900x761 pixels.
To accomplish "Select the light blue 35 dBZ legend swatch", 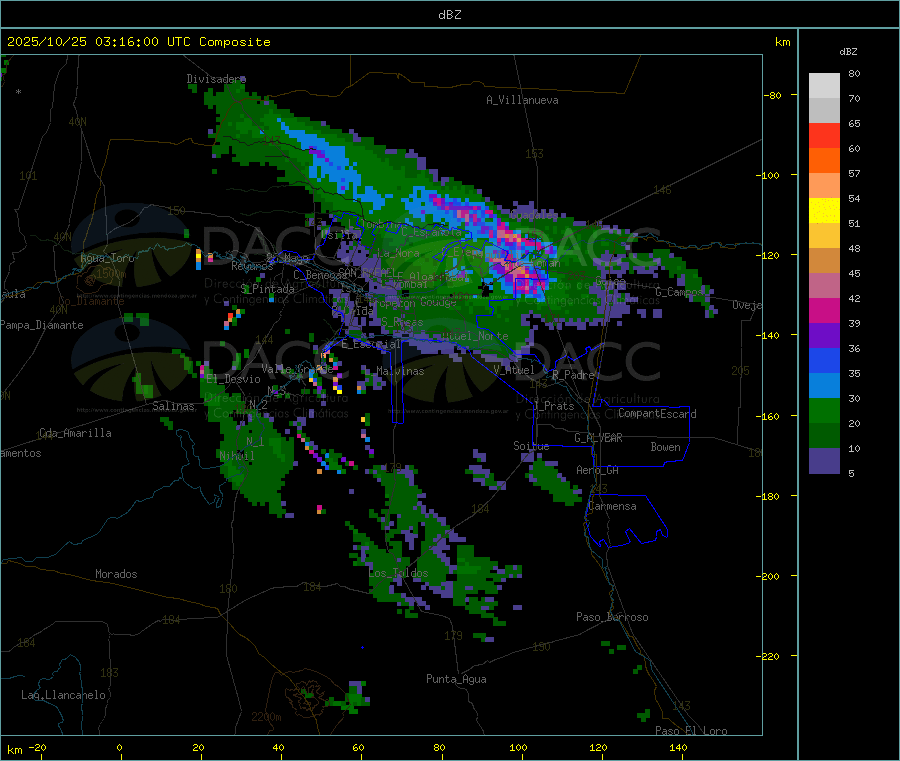I will pyautogui.click(x=824, y=385).
